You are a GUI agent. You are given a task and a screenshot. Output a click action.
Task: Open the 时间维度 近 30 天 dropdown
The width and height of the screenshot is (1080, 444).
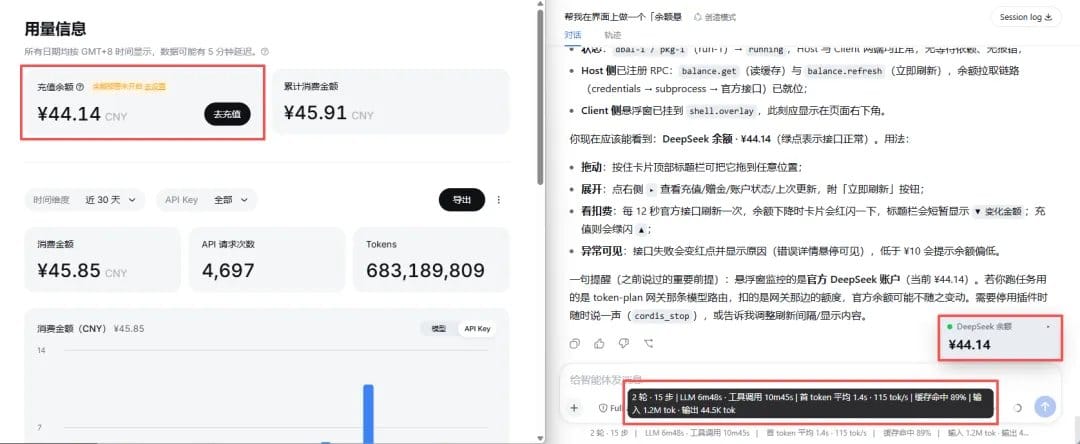point(85,200)
